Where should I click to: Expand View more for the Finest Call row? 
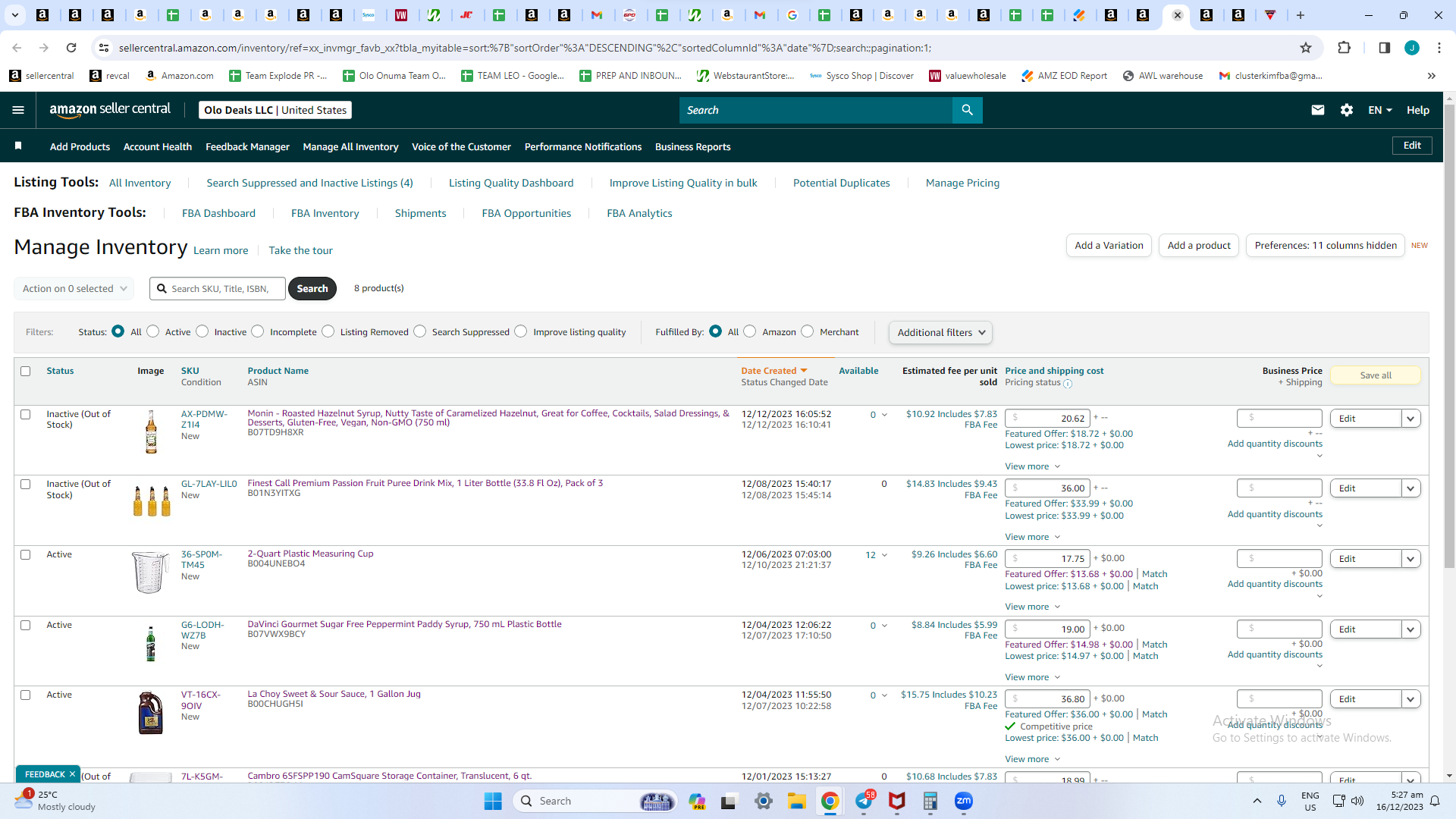1032,537
